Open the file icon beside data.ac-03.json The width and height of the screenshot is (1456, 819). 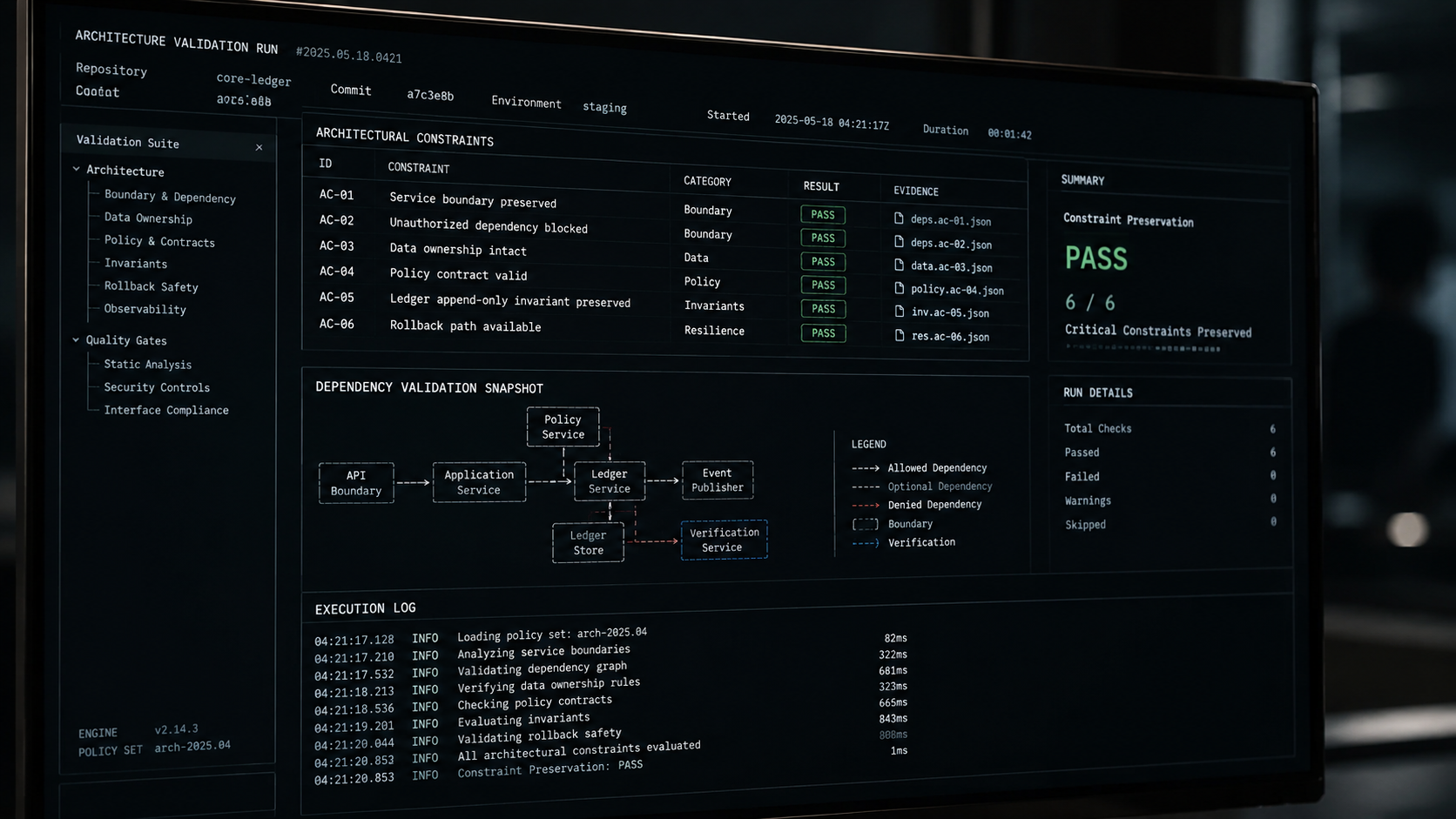899,265
